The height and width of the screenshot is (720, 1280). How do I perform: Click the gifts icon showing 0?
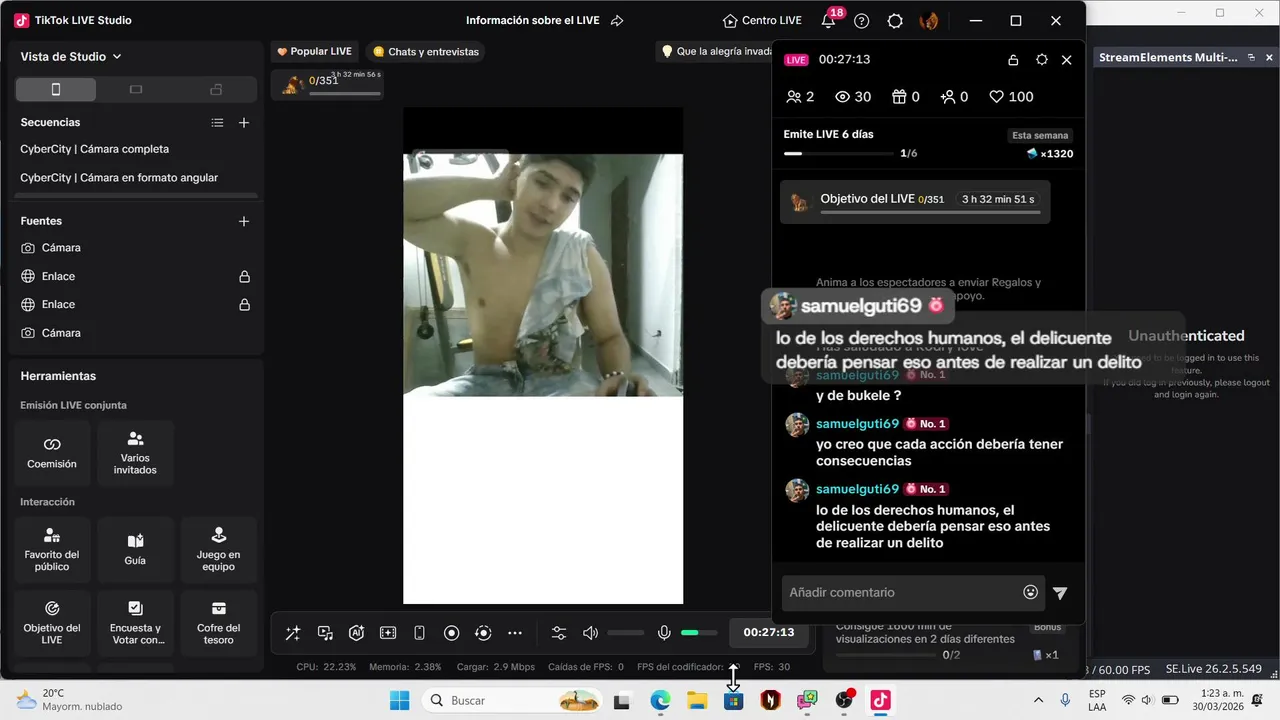point(899,97)
